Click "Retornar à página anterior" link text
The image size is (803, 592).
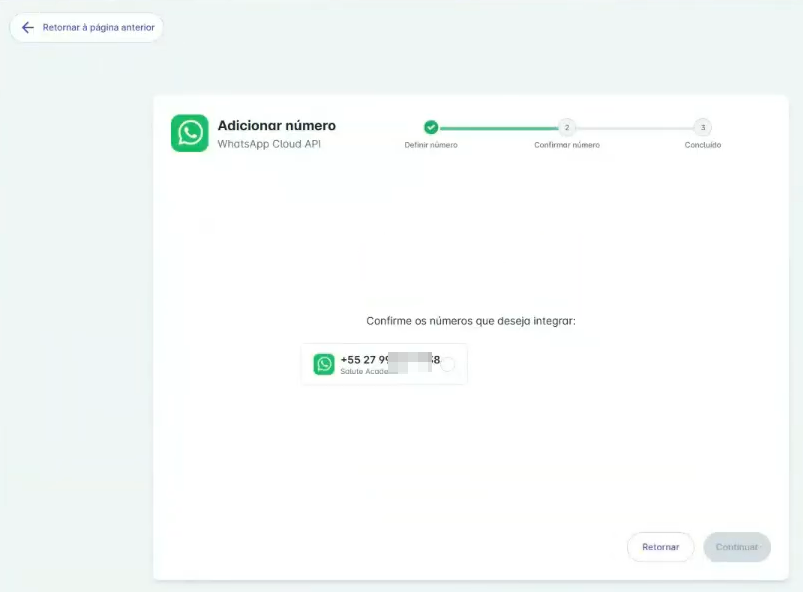[x=98, y=28]
